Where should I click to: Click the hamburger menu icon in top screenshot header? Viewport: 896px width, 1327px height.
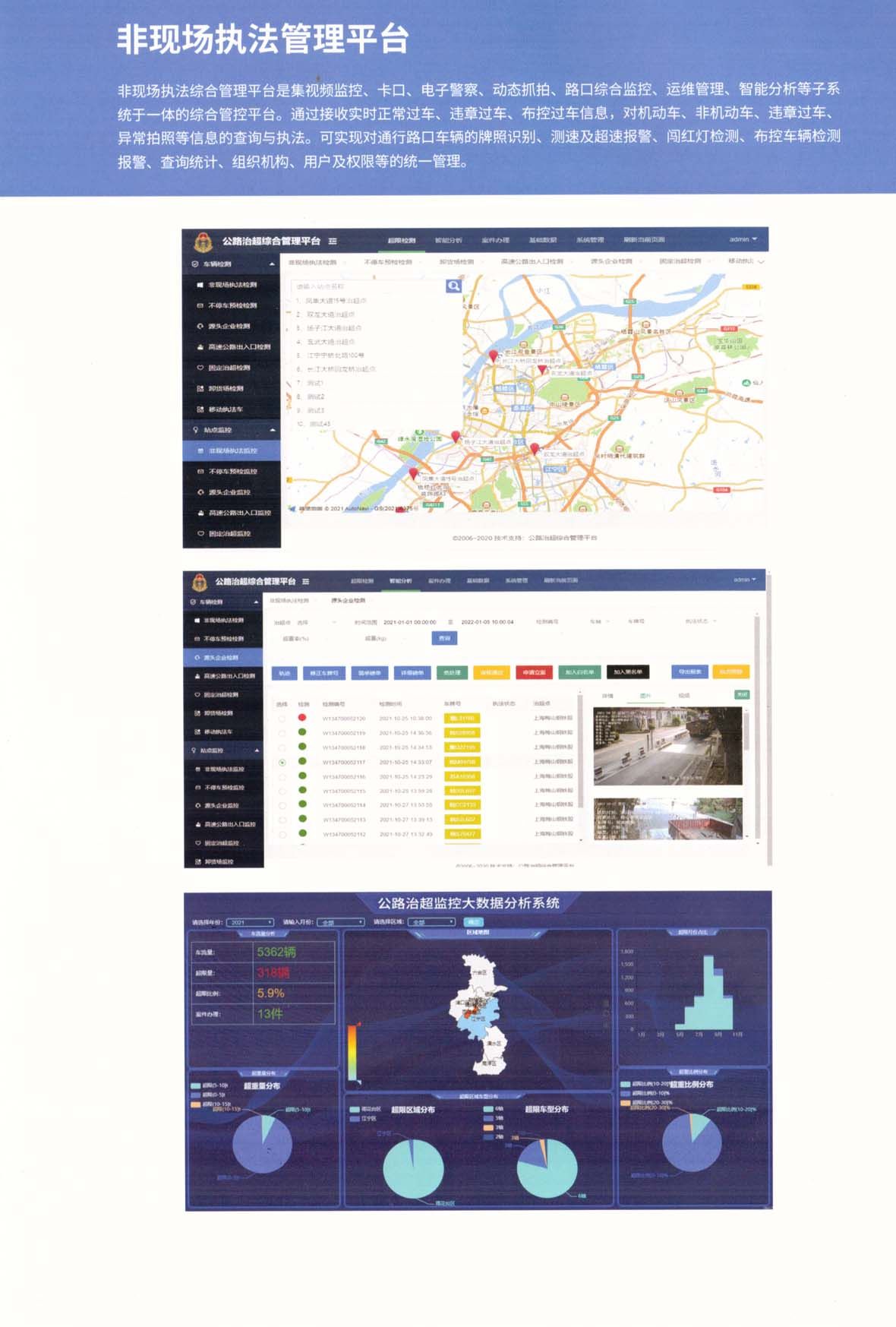point(333,241)
